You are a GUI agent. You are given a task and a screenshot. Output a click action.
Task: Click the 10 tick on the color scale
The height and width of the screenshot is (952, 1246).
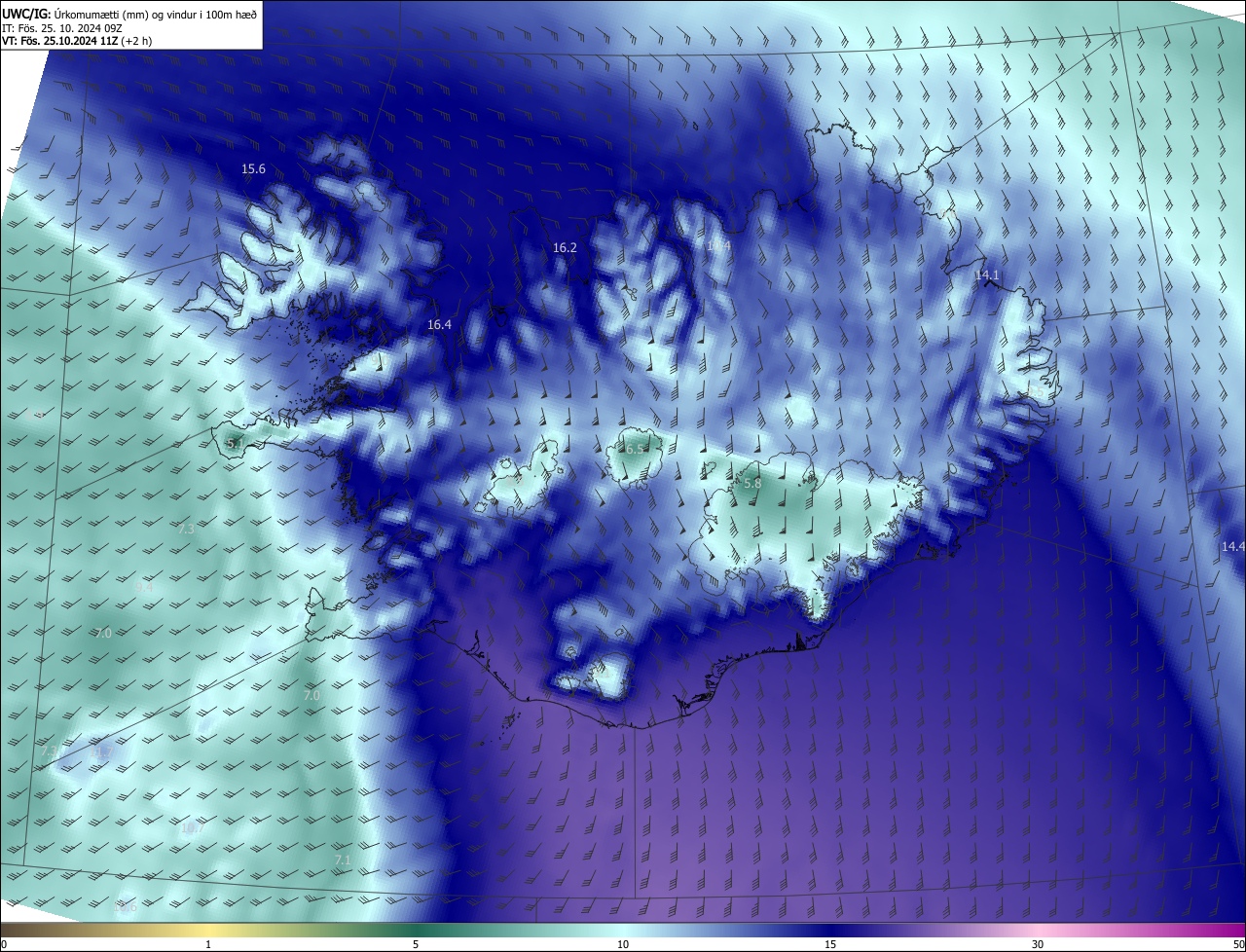click(623, 945)
